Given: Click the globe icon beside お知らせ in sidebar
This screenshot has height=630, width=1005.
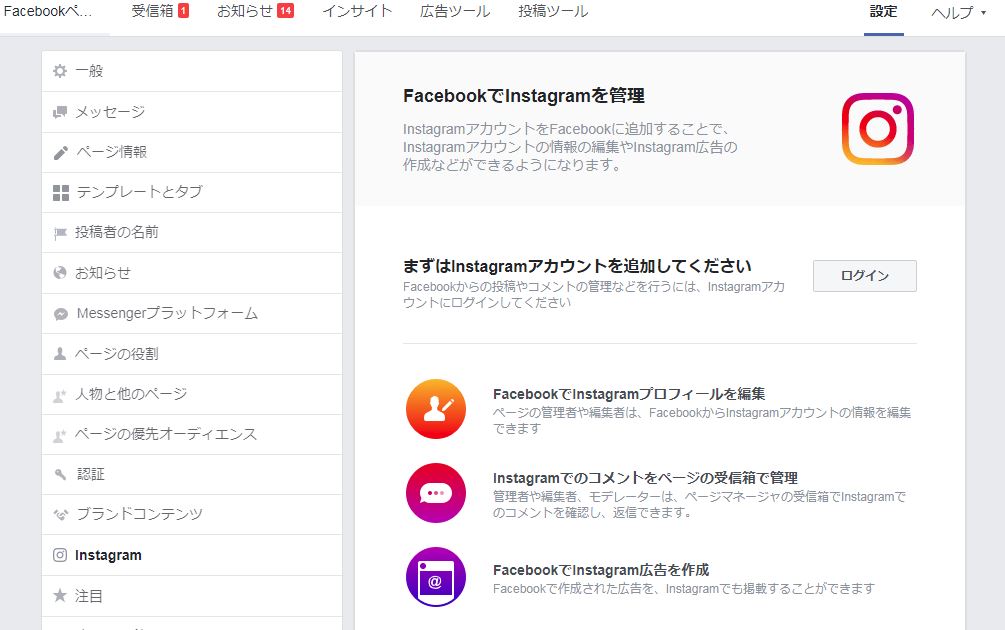Looking at the screenshot, I should coord(60,273).
